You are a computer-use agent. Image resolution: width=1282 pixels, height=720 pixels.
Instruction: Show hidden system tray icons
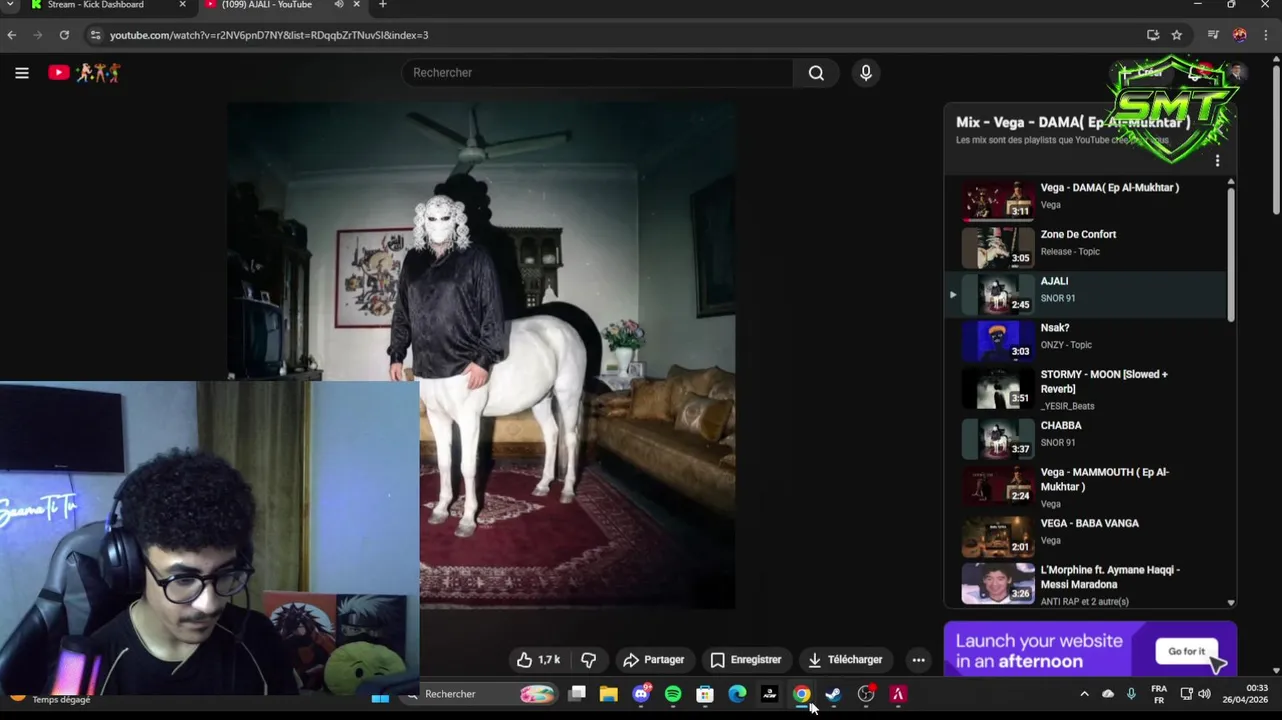coord(1084,694)
